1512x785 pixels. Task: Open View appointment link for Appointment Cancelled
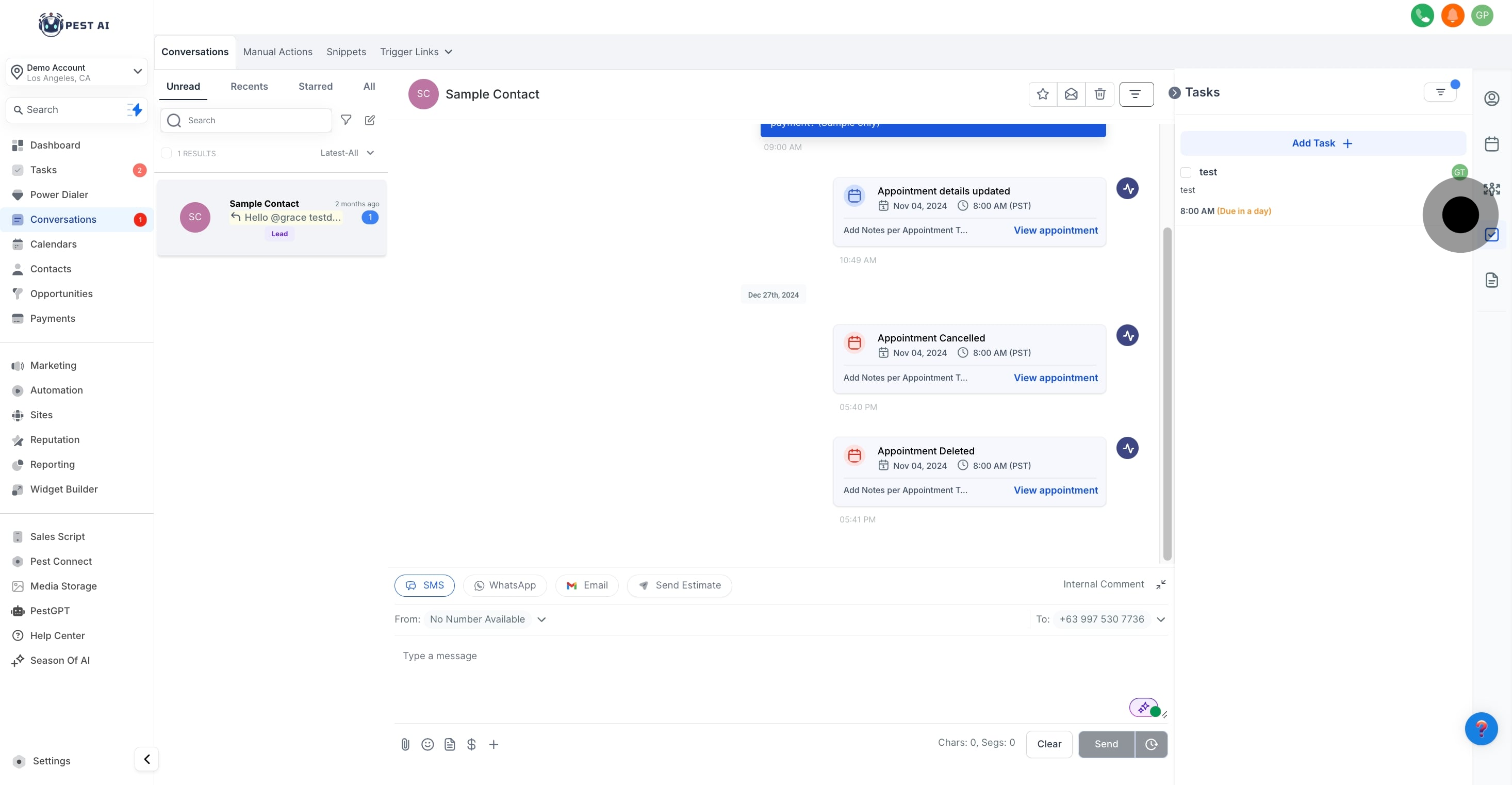pyautogui.click(x=1055, y=378)
